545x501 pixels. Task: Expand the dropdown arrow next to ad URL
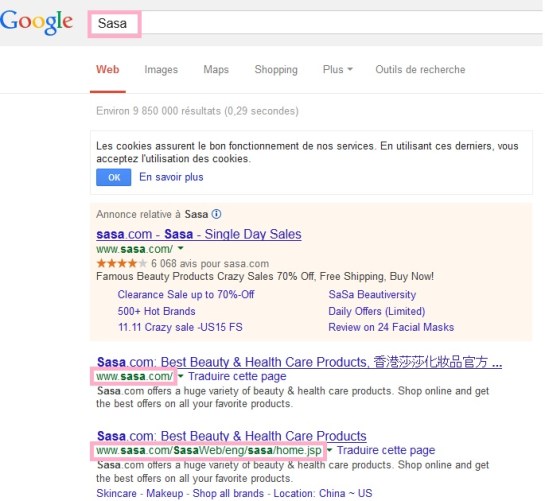[180, 248]
